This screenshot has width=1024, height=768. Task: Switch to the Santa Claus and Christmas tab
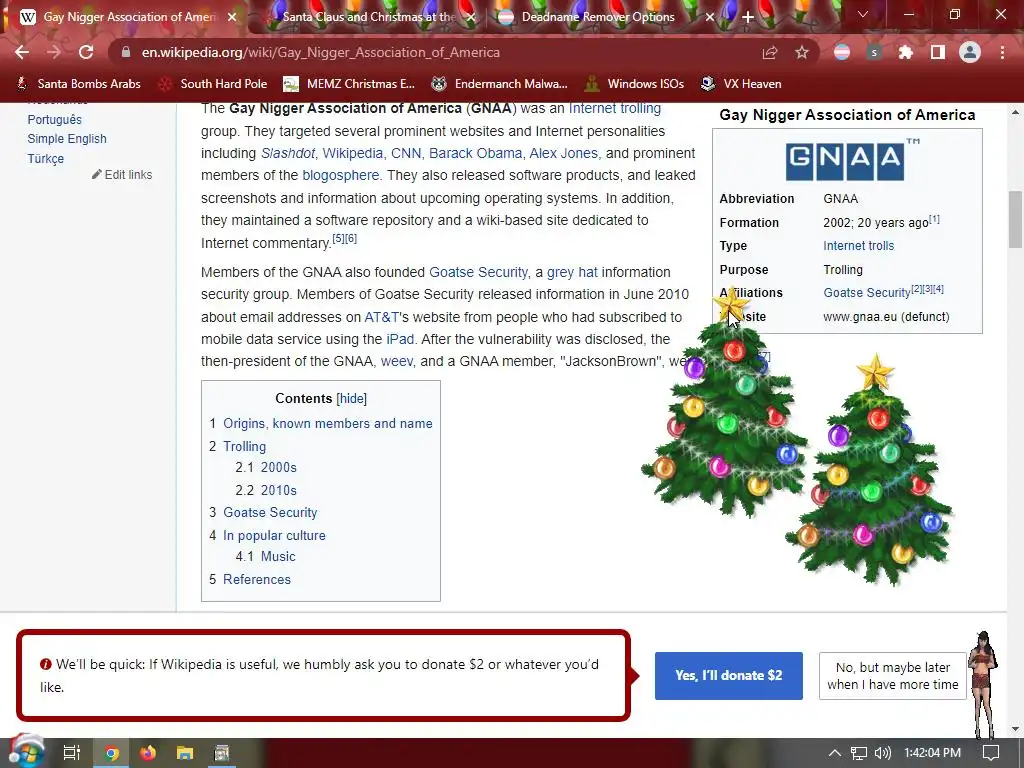coord(369,17)
